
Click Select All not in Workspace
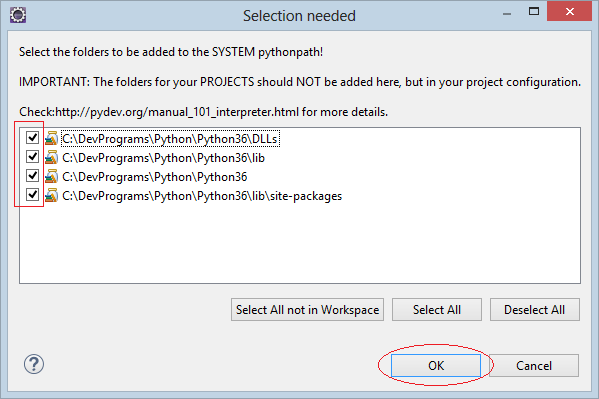point(308,310)
